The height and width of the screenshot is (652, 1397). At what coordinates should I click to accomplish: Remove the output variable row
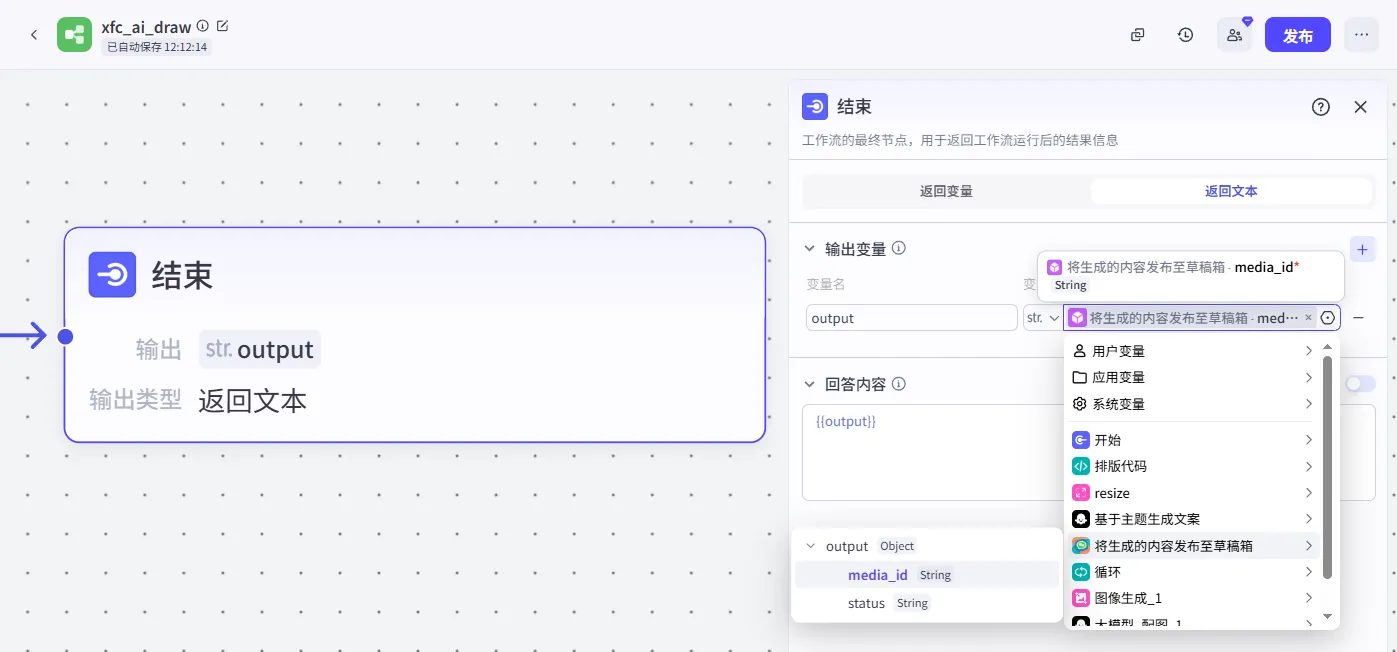pyautogui.click(x=1359, y=318)
